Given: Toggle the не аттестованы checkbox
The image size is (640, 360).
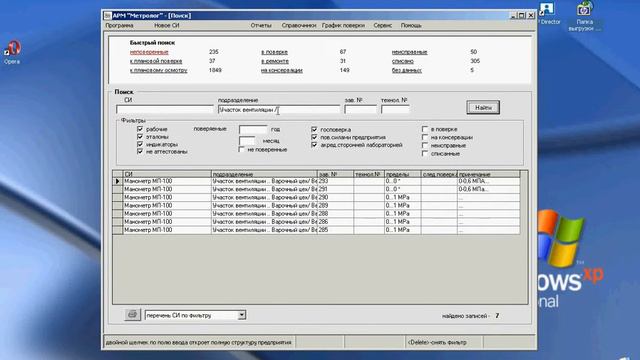Looking at the screenshot, I should tap(140, 151).
